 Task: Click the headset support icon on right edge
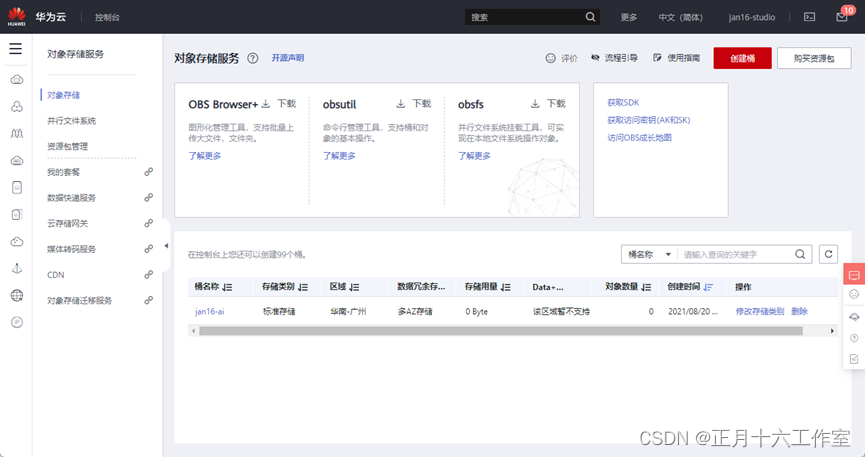pos(854,316)
